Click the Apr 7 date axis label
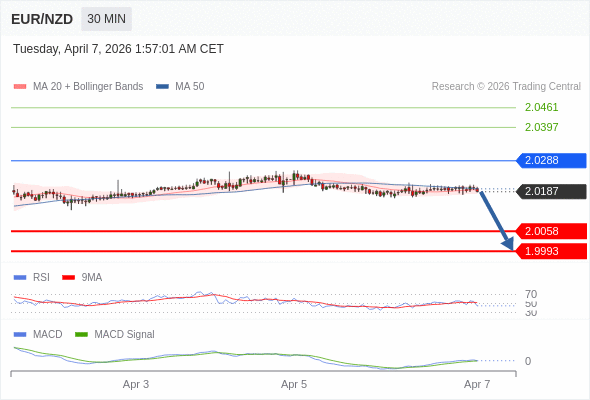This screenshot has width=590, height=400. tap(477, 384)
